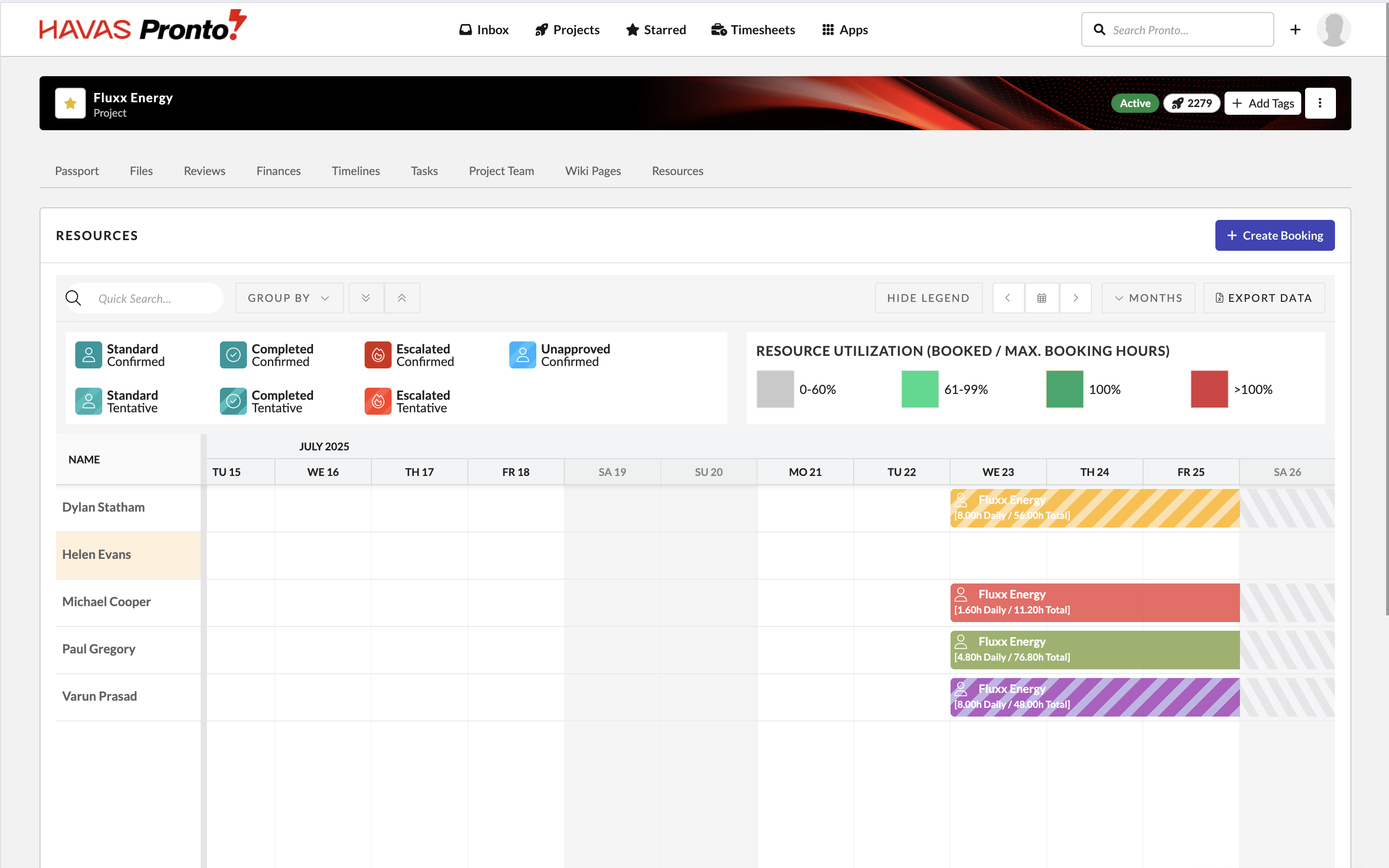Viewport: 1389px width, 868px height.
Task: Click Standard Tentative legend icon
Action: tap(88, 401)
